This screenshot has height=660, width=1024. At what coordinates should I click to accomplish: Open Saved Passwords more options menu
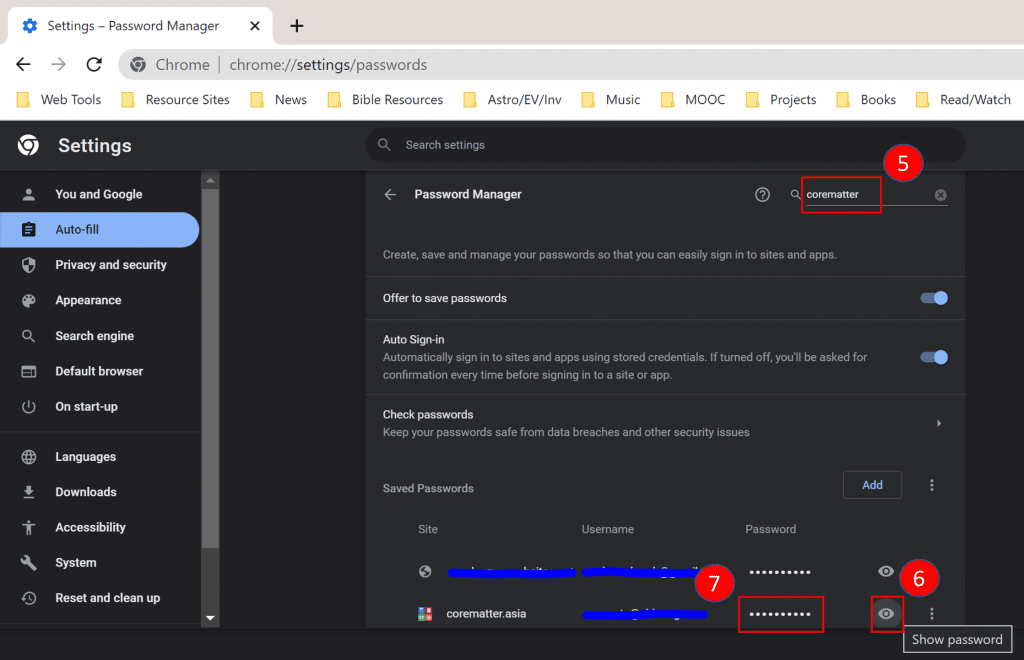tap(932, 485)
